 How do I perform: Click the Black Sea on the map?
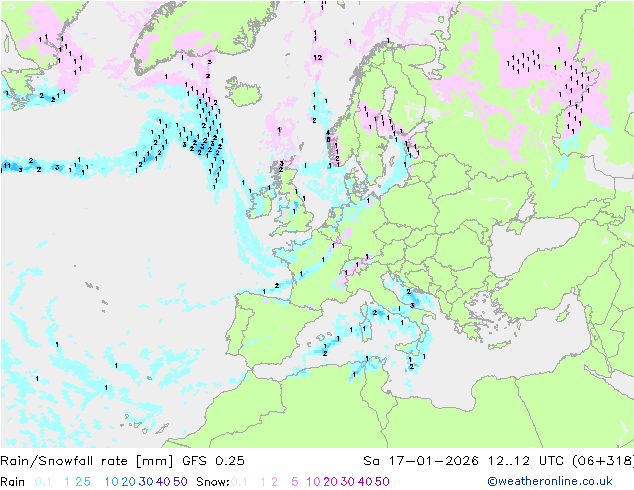[532, 247]
